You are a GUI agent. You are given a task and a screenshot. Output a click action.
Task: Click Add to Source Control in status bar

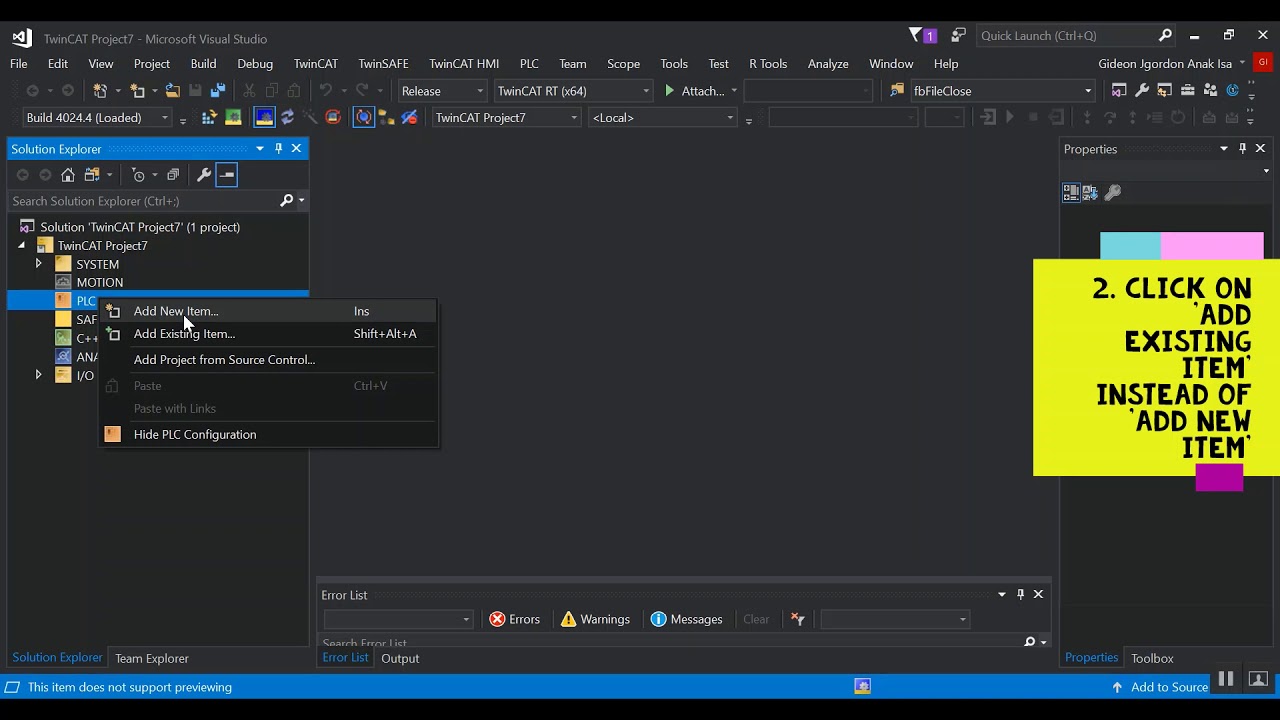pyautogui.click(x=1160, y=687)
